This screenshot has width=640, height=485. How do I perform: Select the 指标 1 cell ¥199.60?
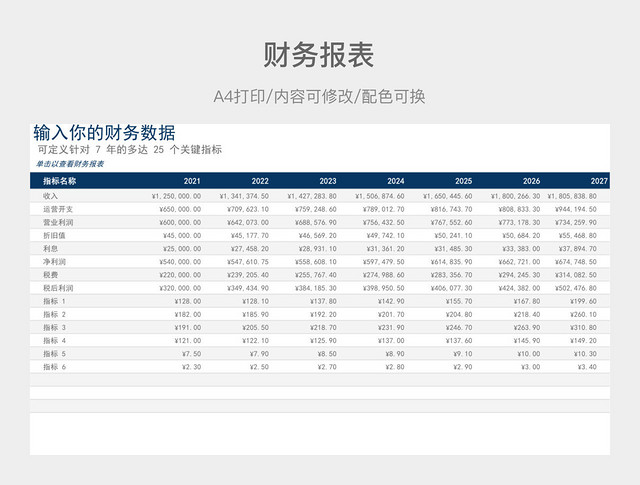click(583, 301)
